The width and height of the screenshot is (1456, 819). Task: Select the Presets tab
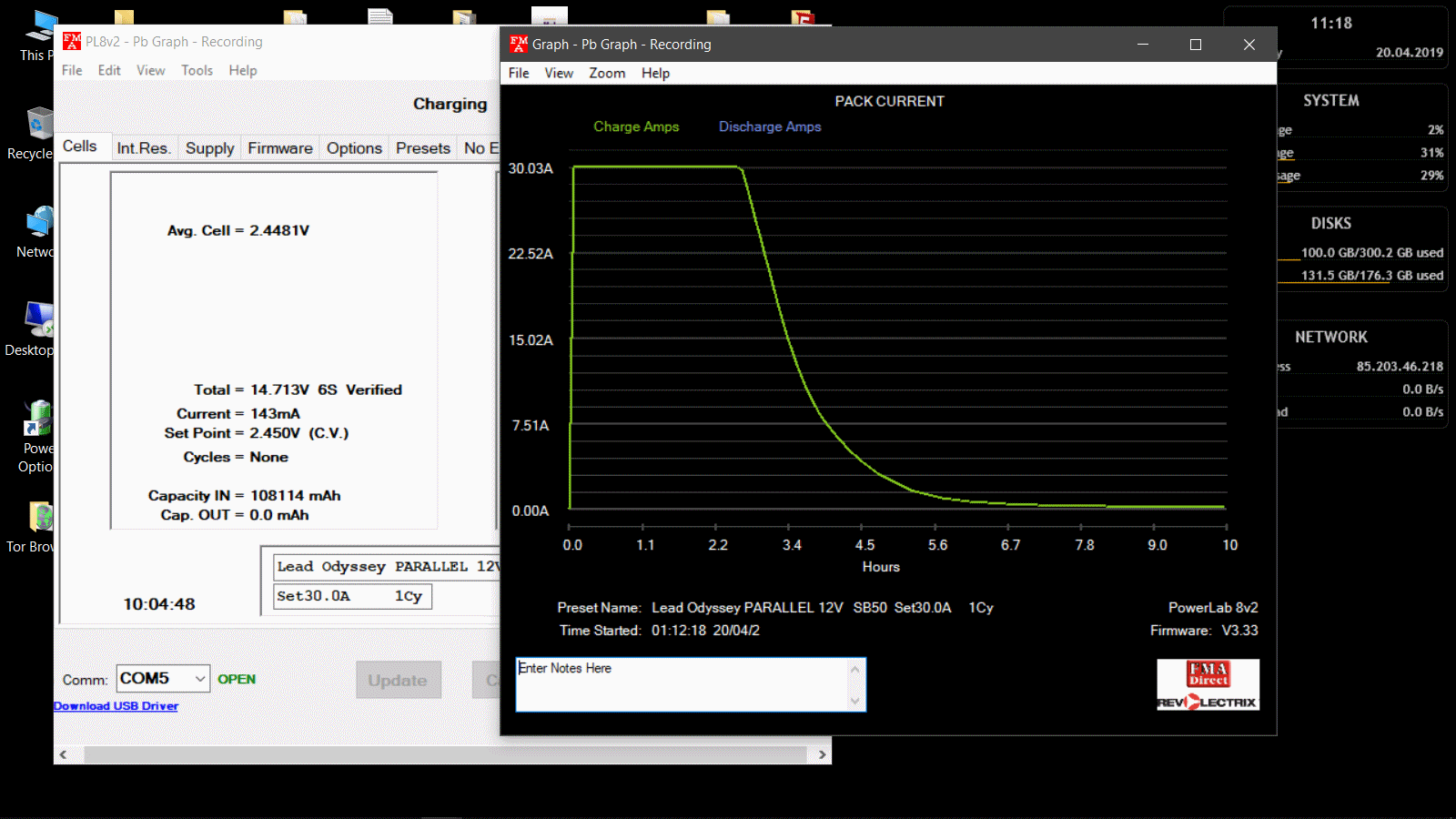point(422,148)
